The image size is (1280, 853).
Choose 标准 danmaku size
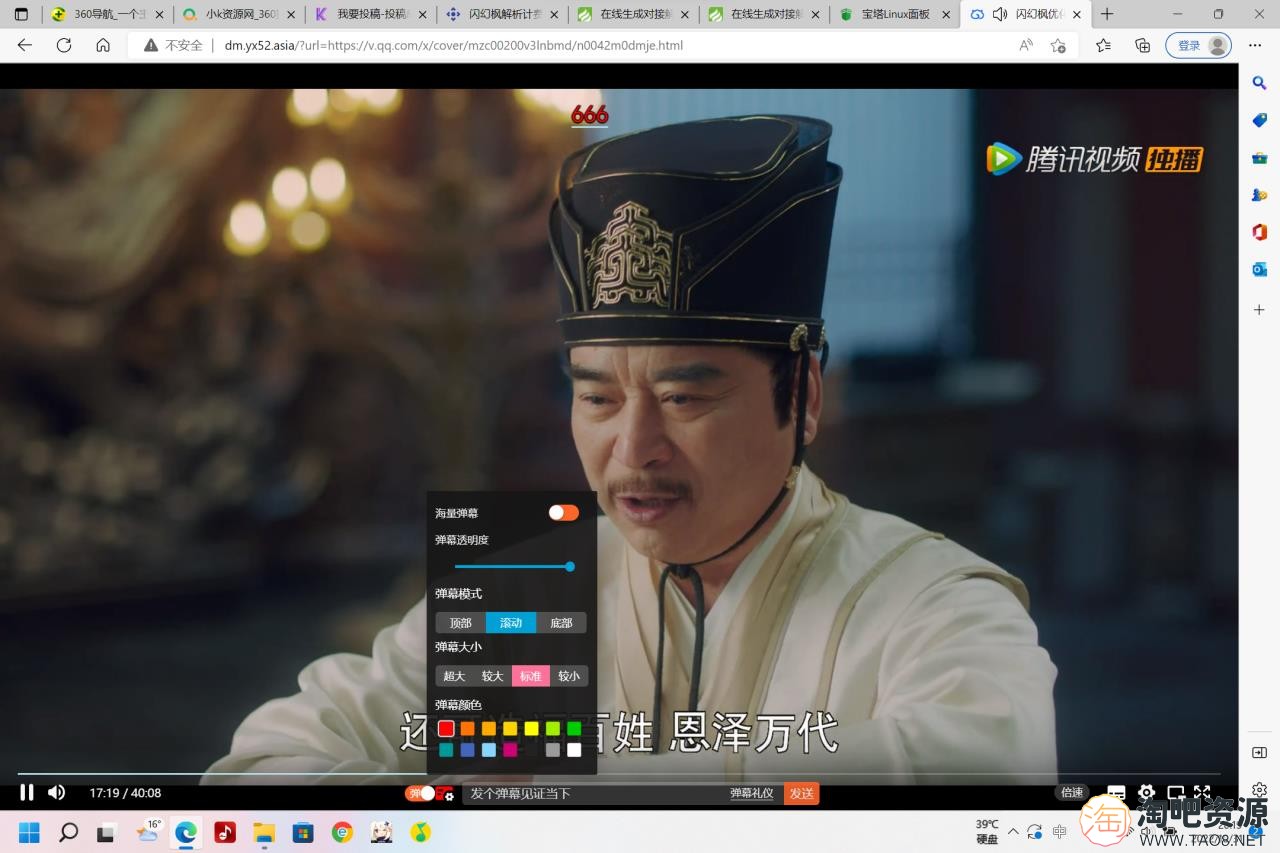[530, 676]
